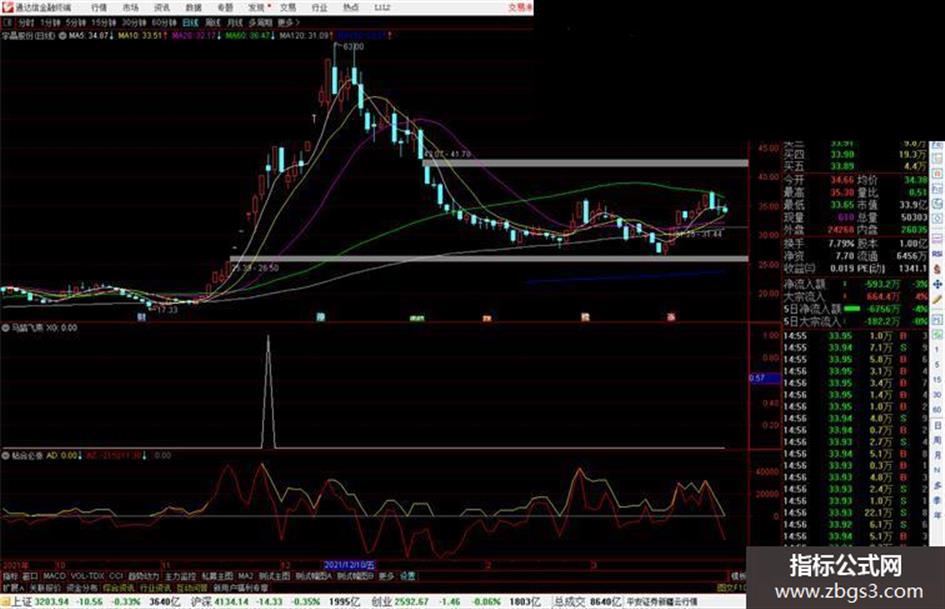Click the highlighted date marker 2021/12/10

click(350, 565)
